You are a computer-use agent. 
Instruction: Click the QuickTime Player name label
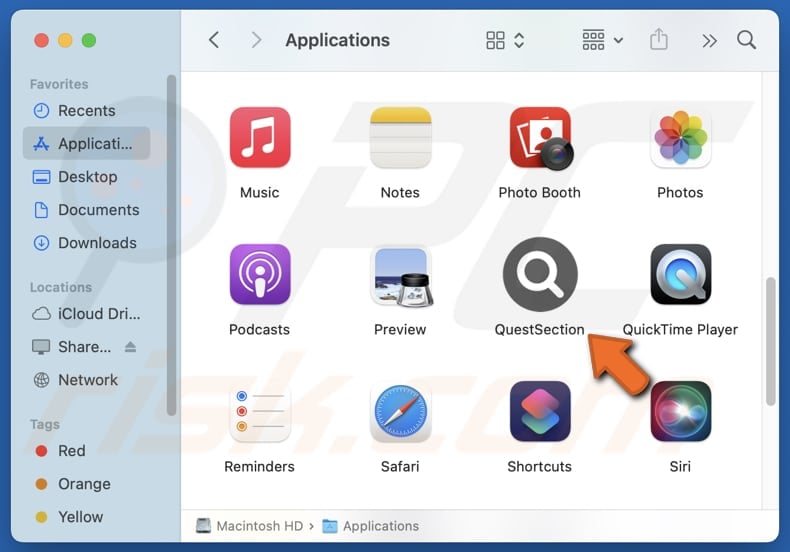tap(680, 329)
